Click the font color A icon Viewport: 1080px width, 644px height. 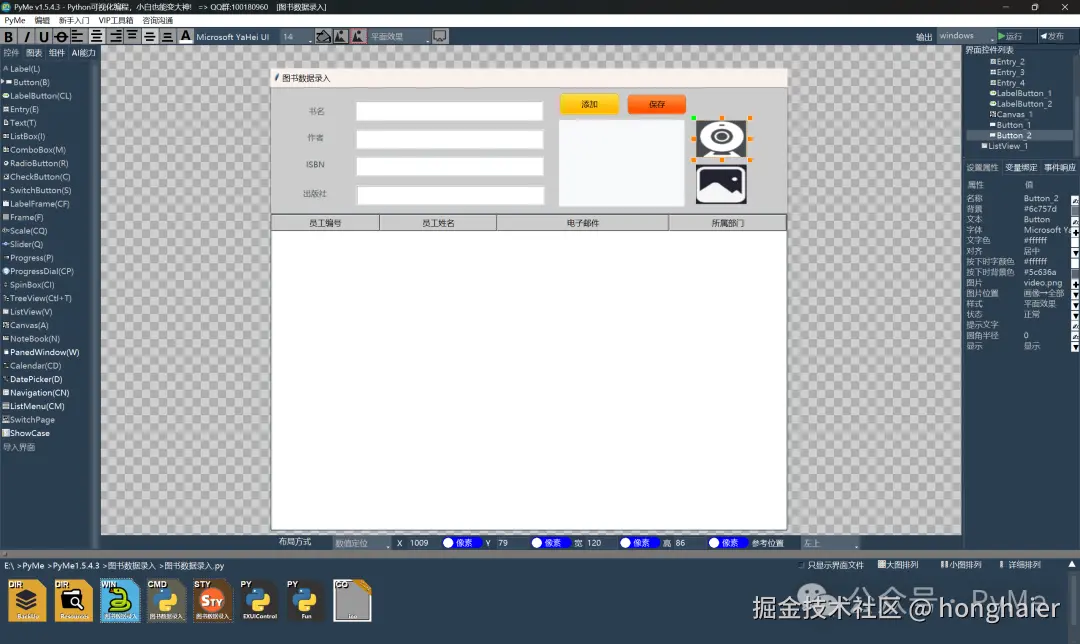coord(185,36)
